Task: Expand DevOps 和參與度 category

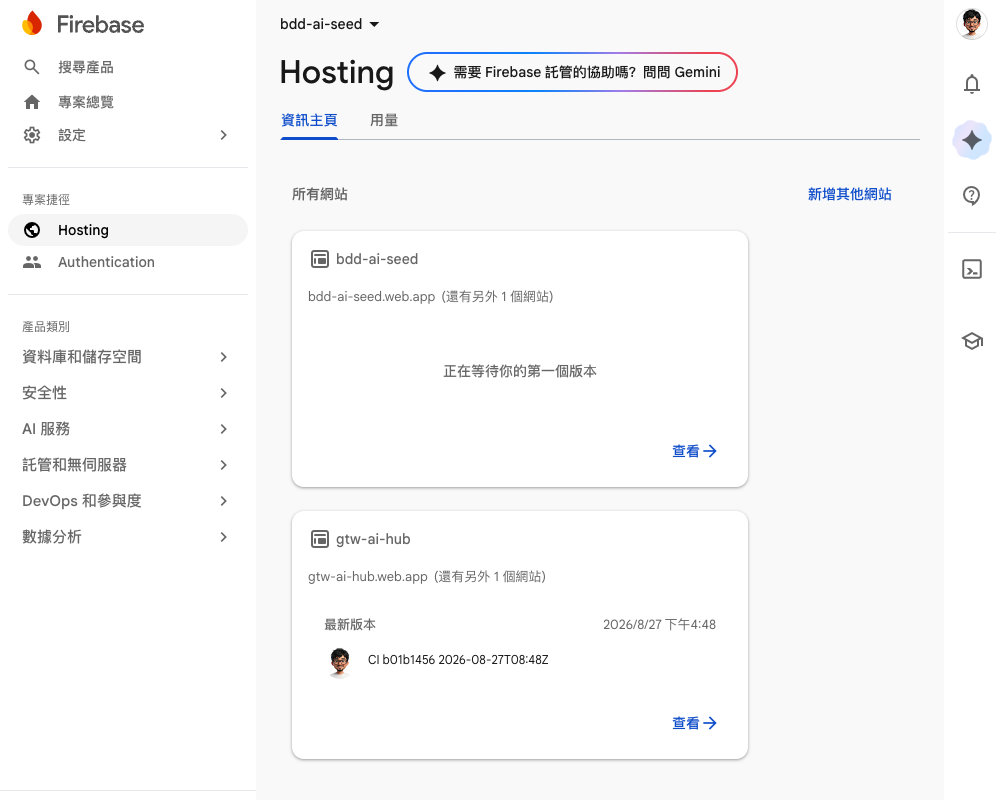Action: [223, 501]
